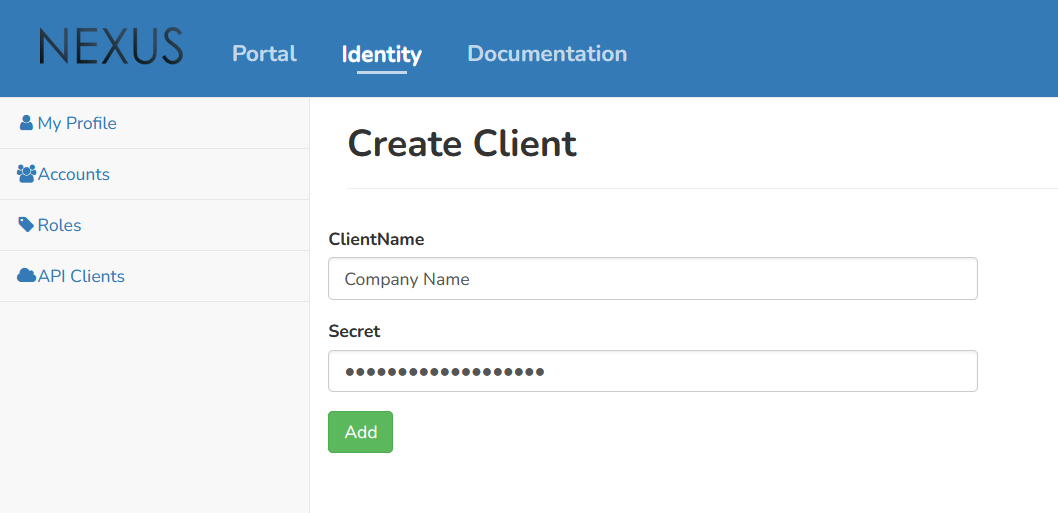Go to My Profile page link
This screenshot has height=513, width=1058.
77,123
